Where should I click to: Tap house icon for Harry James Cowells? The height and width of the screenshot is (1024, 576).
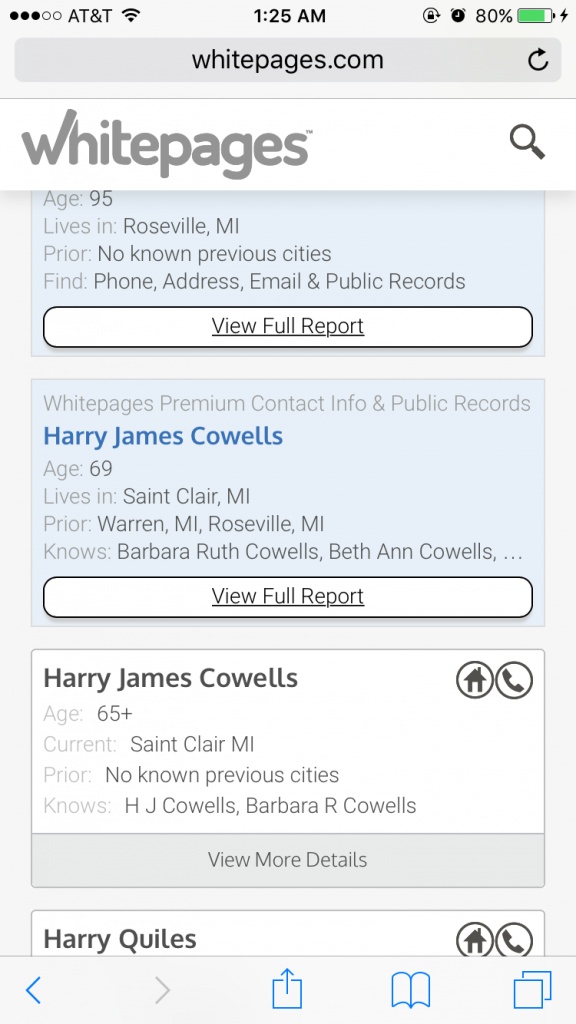coord(475,680)
